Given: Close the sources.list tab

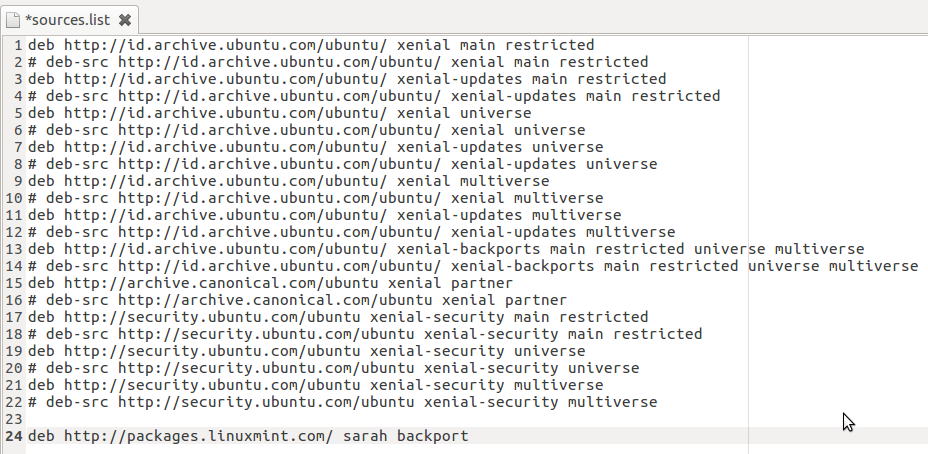Looking at the screenshot, I should [x=124, y=20].
